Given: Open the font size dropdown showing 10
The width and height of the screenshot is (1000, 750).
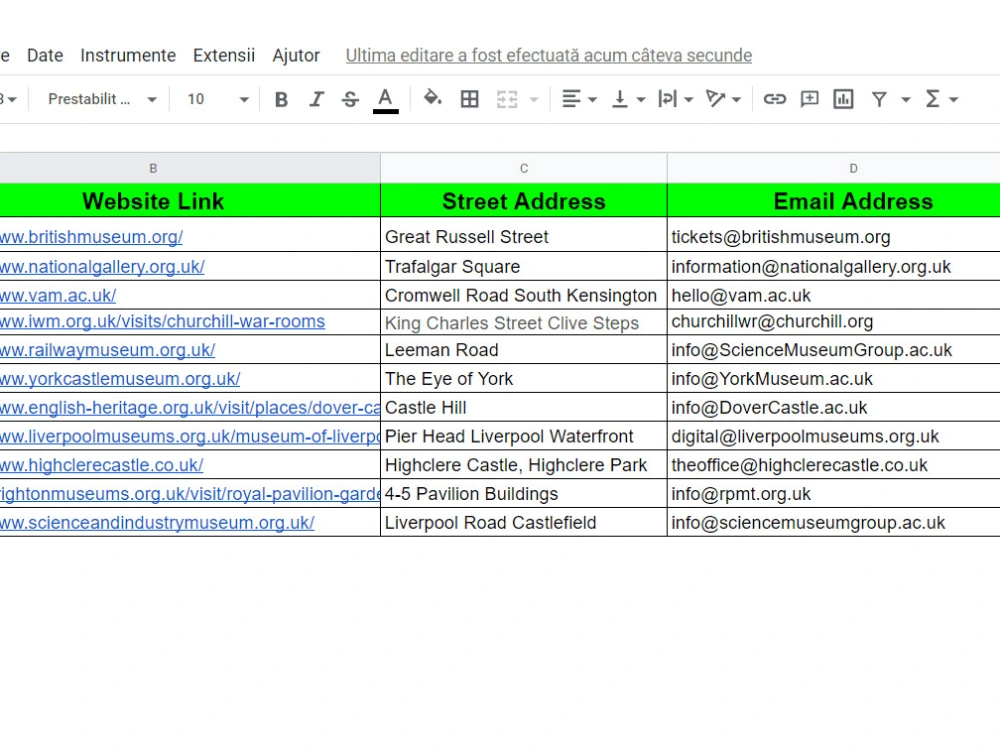Looking at the screenshot, I should tap(217, 99).
